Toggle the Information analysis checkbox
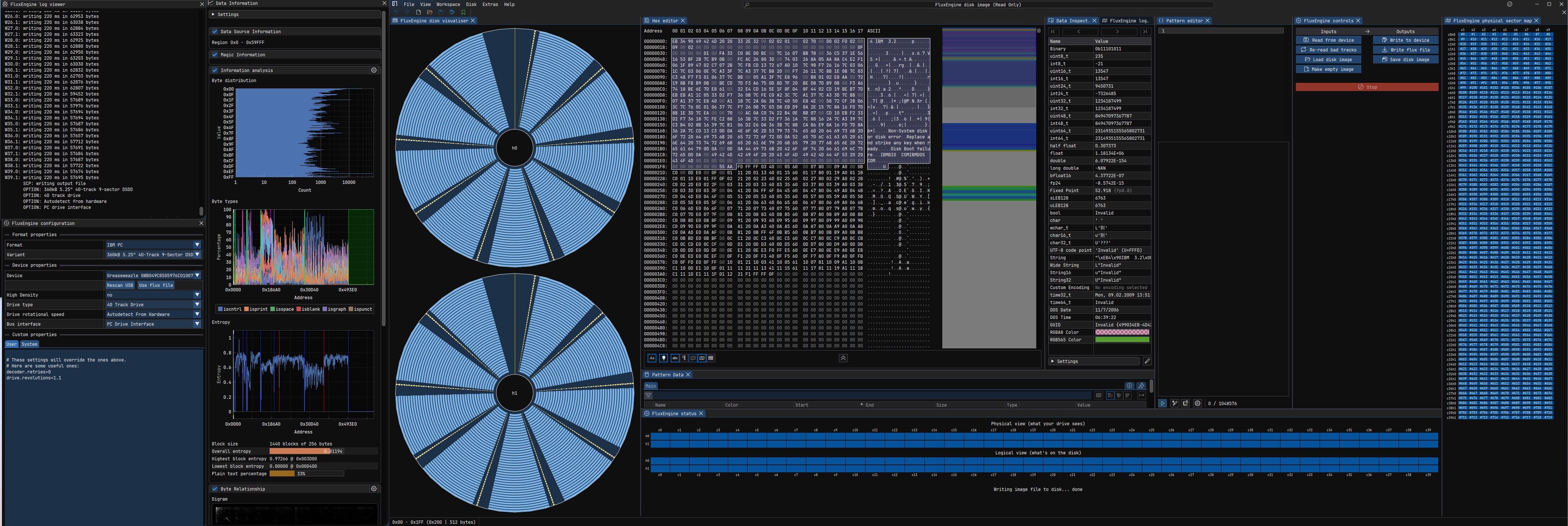Viewport: 1568px width, 526px height. (215, 70)
